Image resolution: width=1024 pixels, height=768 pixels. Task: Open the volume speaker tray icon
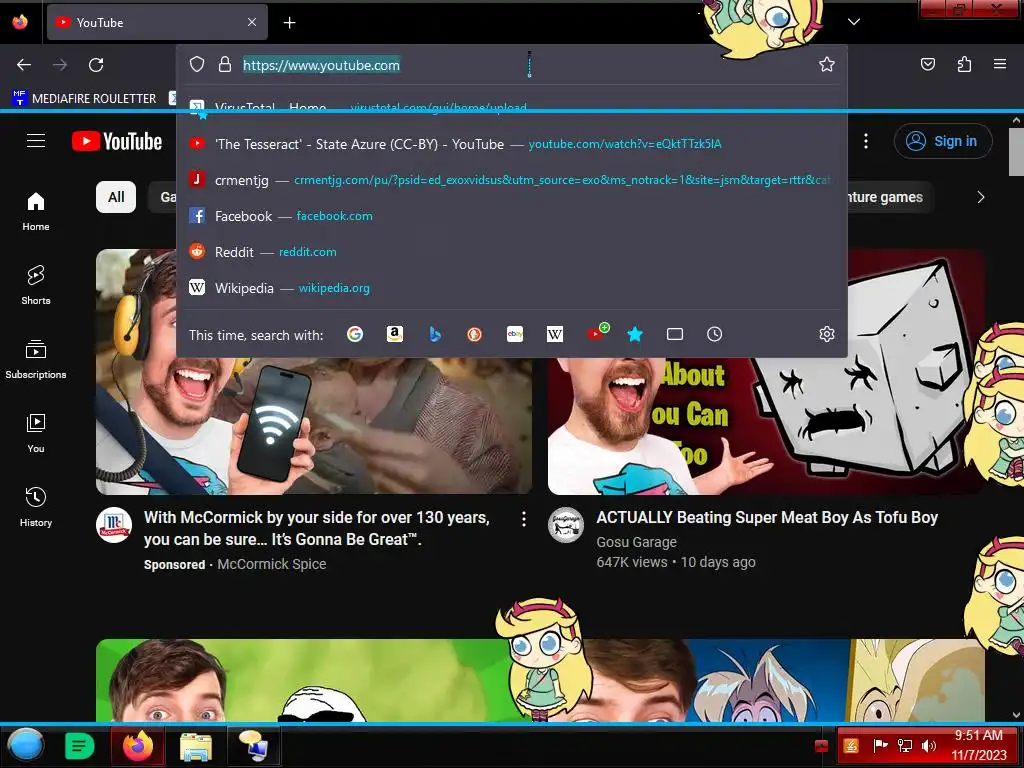pyautogui.click(x=929, y=746)
